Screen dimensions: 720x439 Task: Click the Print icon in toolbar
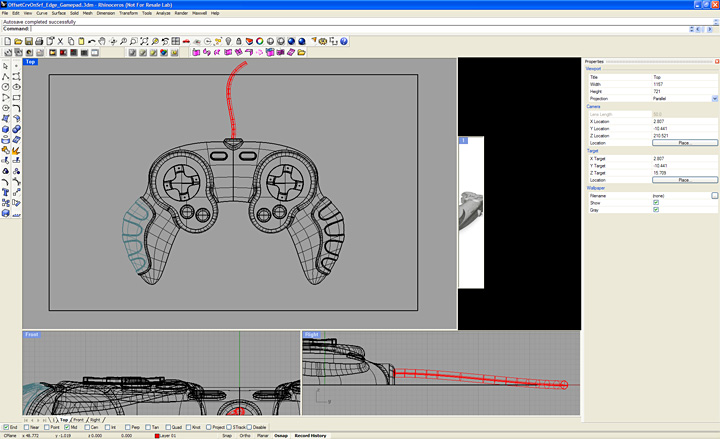click(x=38, y=41)
